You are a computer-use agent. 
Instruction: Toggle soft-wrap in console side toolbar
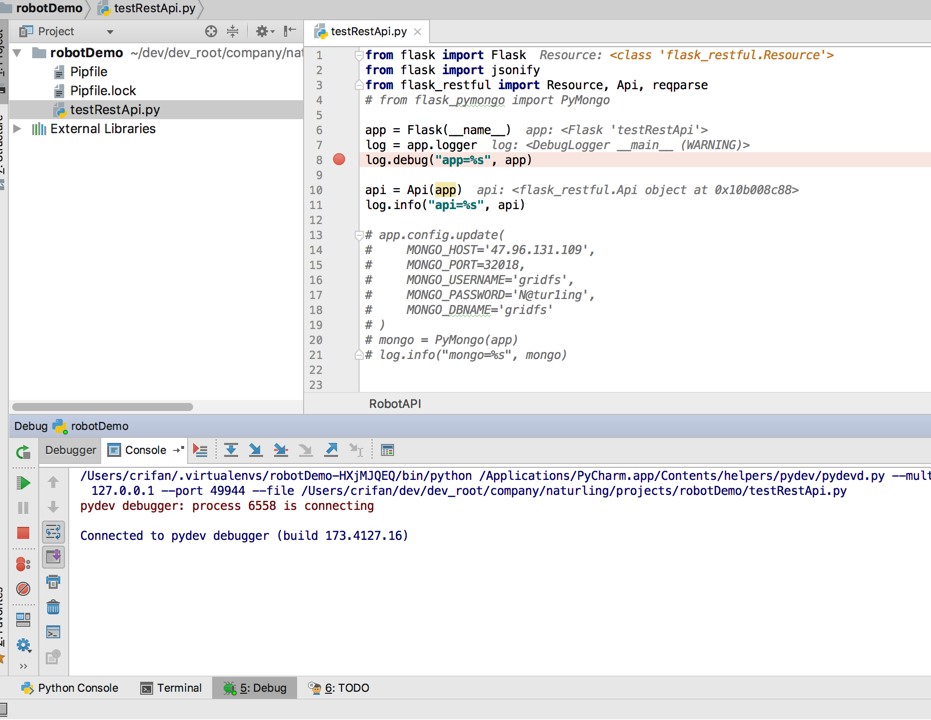coord(53,532)
